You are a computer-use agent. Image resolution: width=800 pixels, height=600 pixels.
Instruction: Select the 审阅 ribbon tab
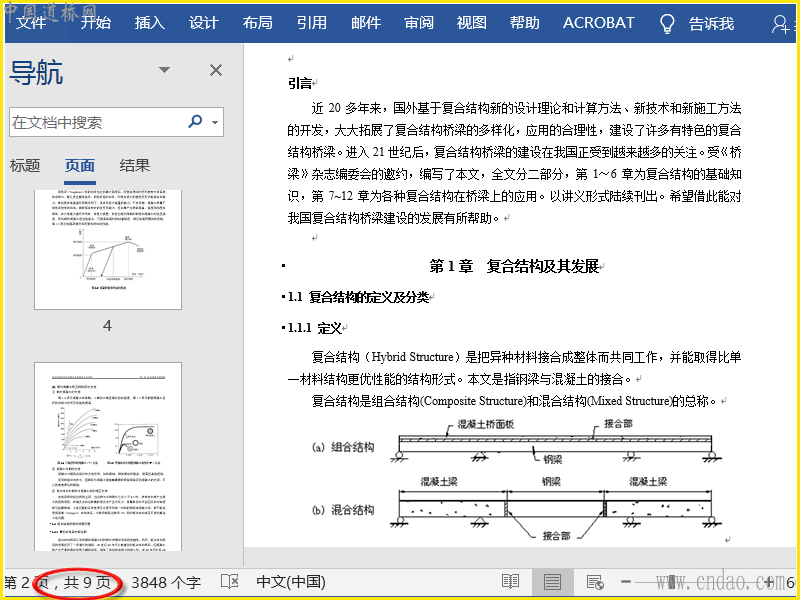coord(419,23)
